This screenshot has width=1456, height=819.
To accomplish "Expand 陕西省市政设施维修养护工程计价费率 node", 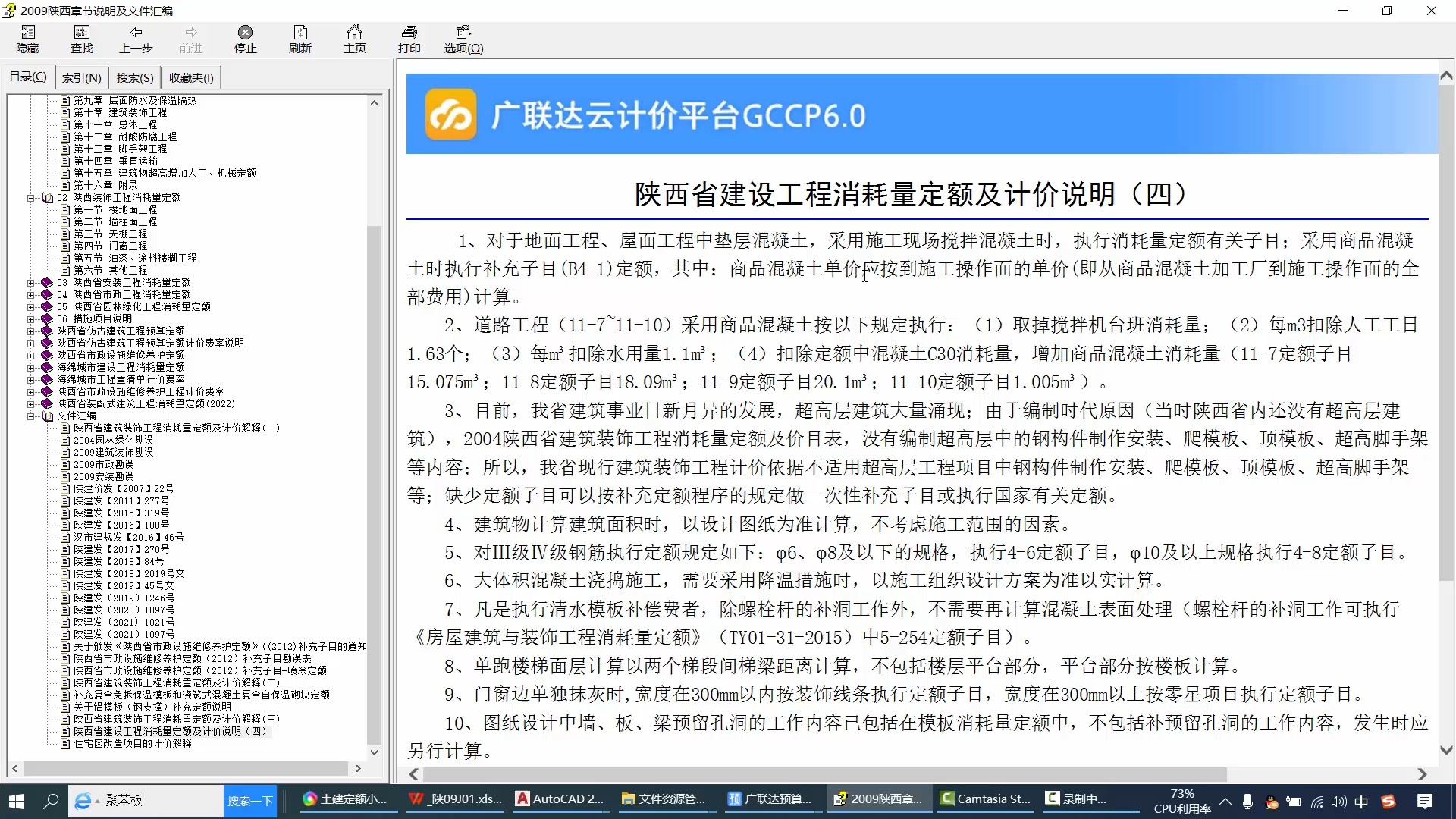I will (x=31, y=392).
